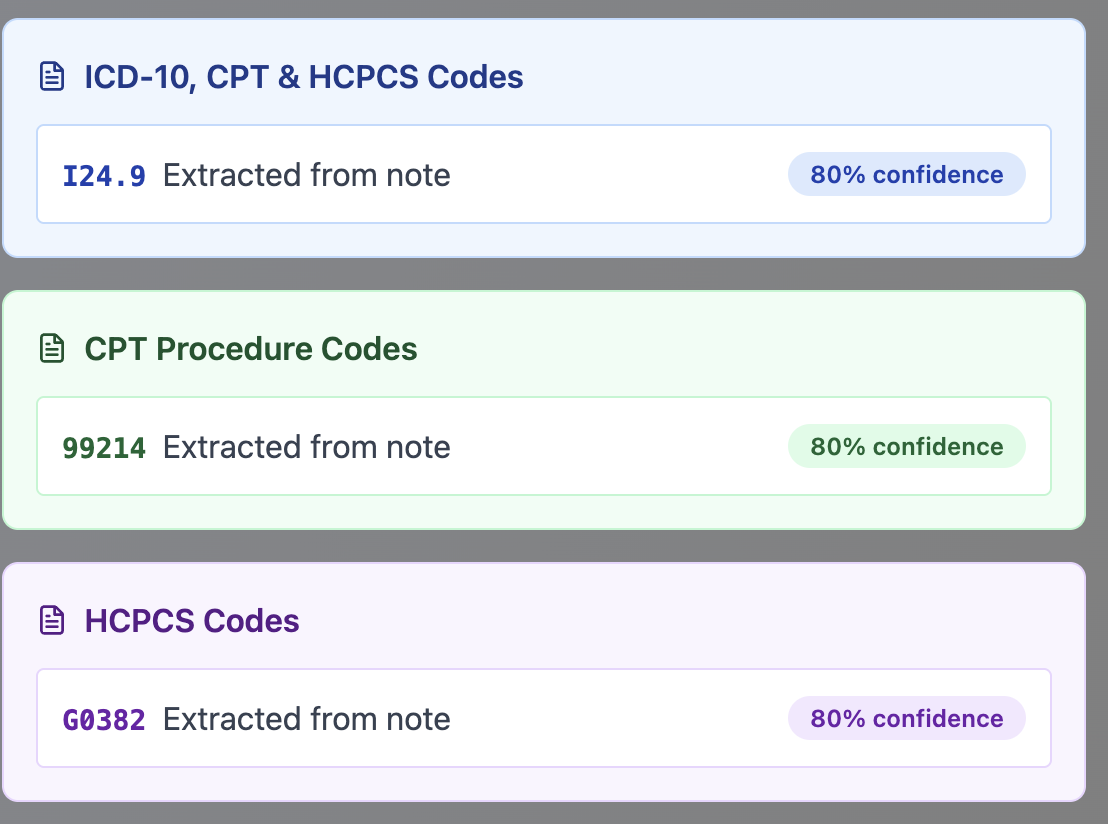The width and height of the screenshot is (1108, 824).
Task: Click the document icon beside ICD-10 heading
Action: point(52,76)
